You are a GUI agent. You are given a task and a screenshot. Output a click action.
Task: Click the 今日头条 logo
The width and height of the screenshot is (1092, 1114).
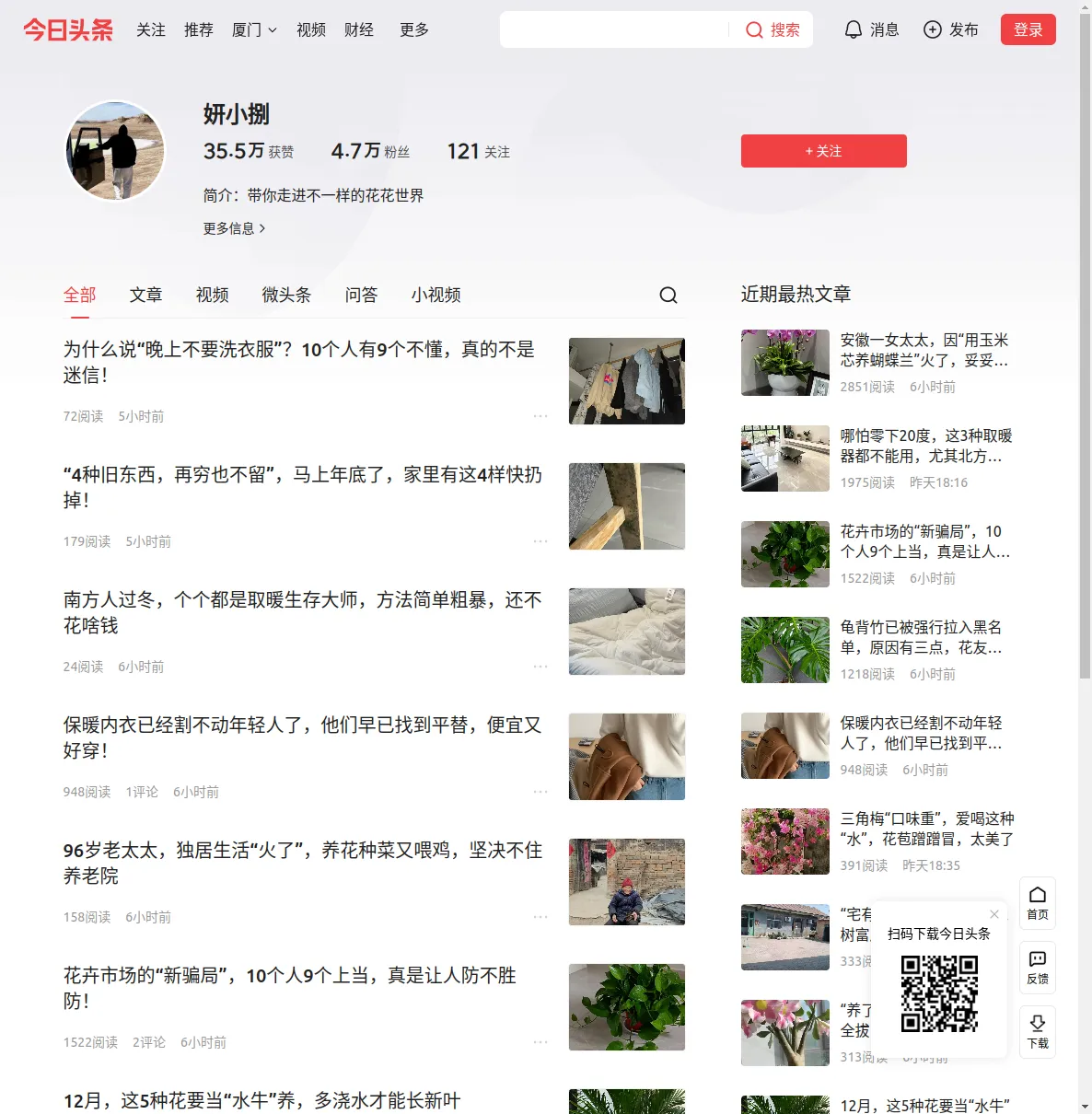68,29
